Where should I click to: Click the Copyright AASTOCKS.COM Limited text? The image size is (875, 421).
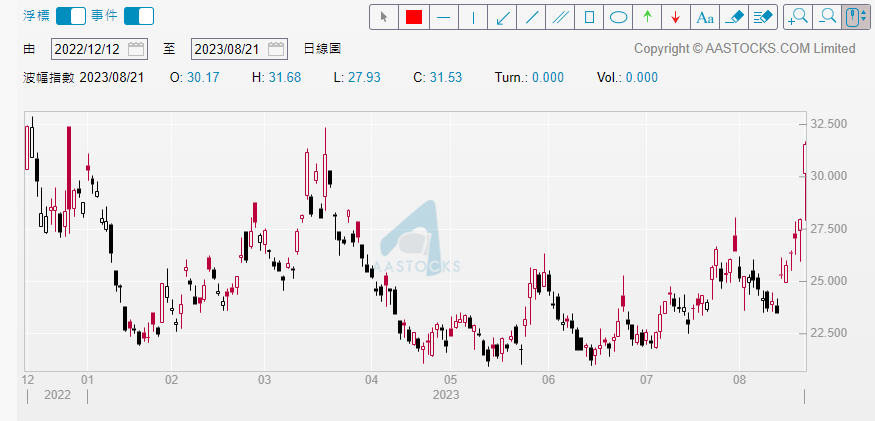tap(744, 49)
